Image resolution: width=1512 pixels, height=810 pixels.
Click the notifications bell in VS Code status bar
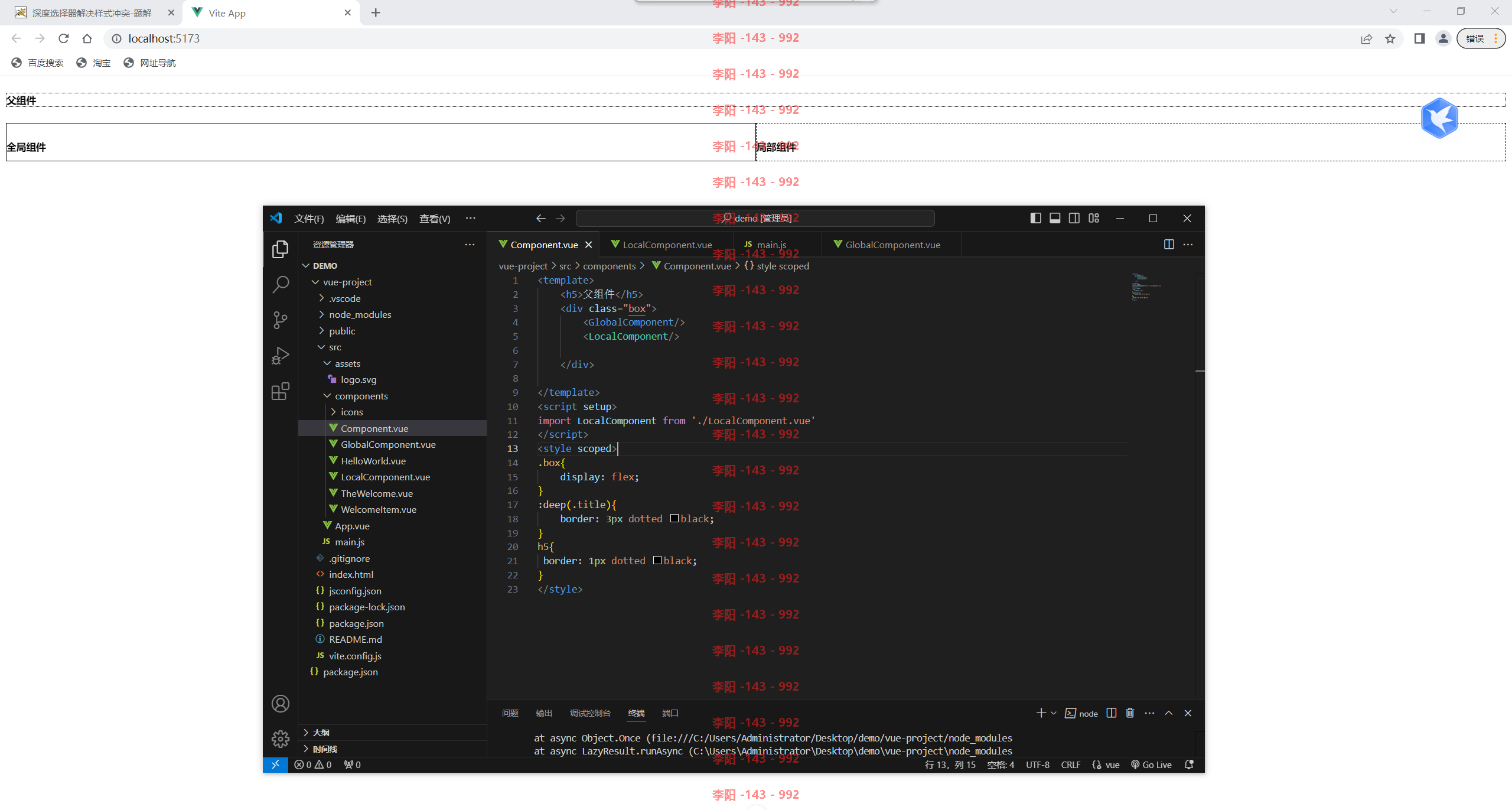tap(1190, 765)
